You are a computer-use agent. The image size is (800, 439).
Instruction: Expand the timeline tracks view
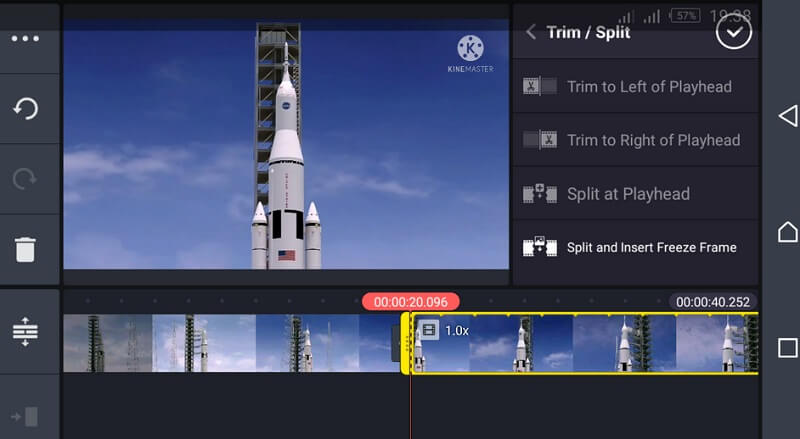coord(25,331)
